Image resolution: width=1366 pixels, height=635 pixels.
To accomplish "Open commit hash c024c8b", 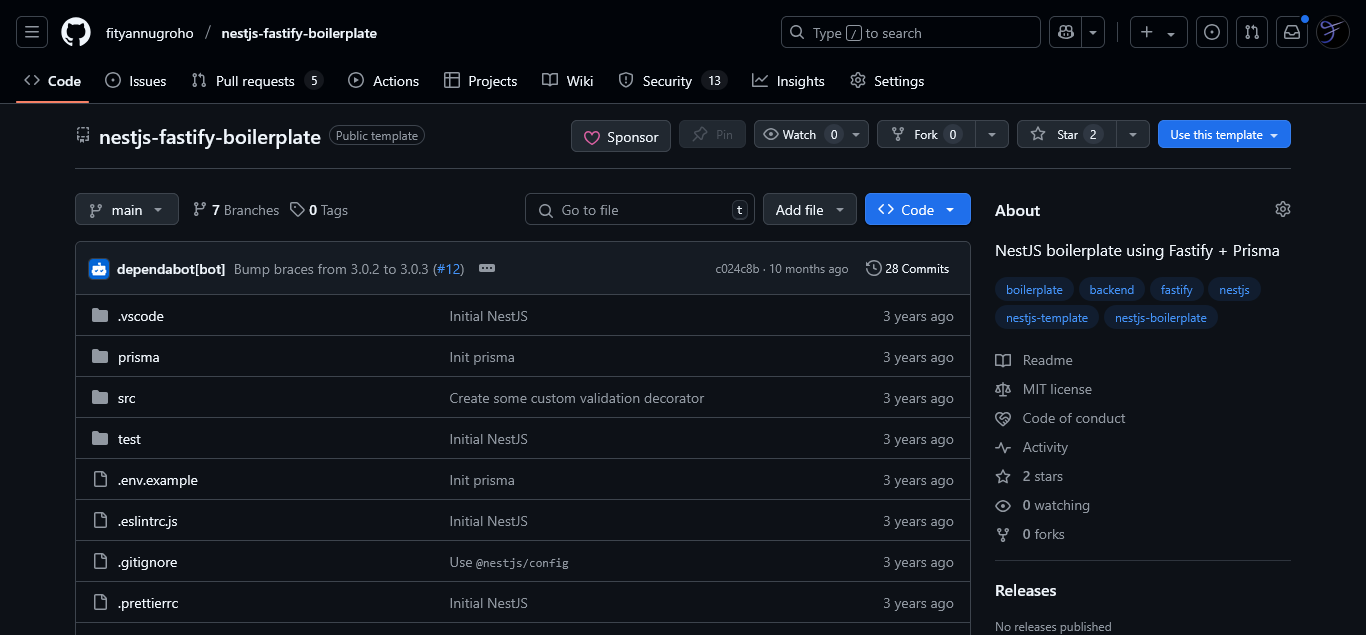I will click(737, 269).
